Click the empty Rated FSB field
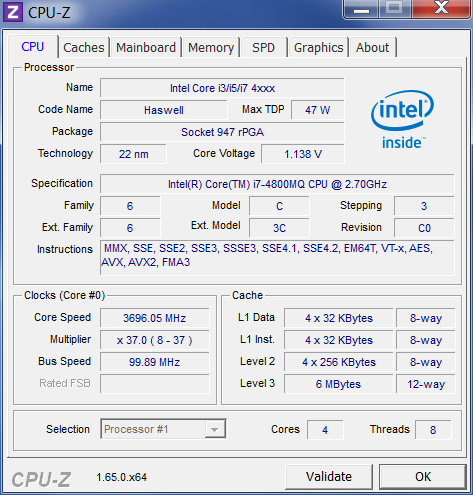Image resolution: width=473 pixels, height=495 pixels. click(155, 384)
